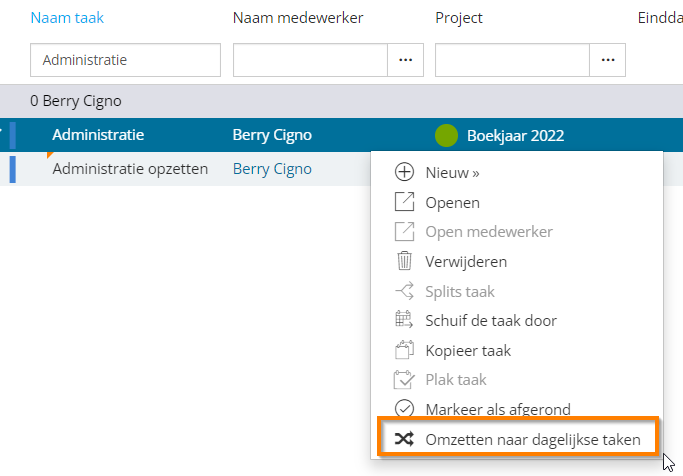Viewport: 683px width, 476px height.
Task: Open Berry Cigno link in Administratie opzetten row
Action: click(x=272, y=169)
